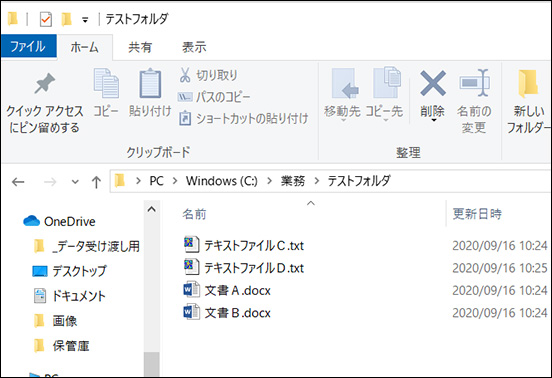This screenshot has width=552, height=378.
Task: Open Customize Quick Access Toolbar dropdown
Action: [x=85, y=20]
